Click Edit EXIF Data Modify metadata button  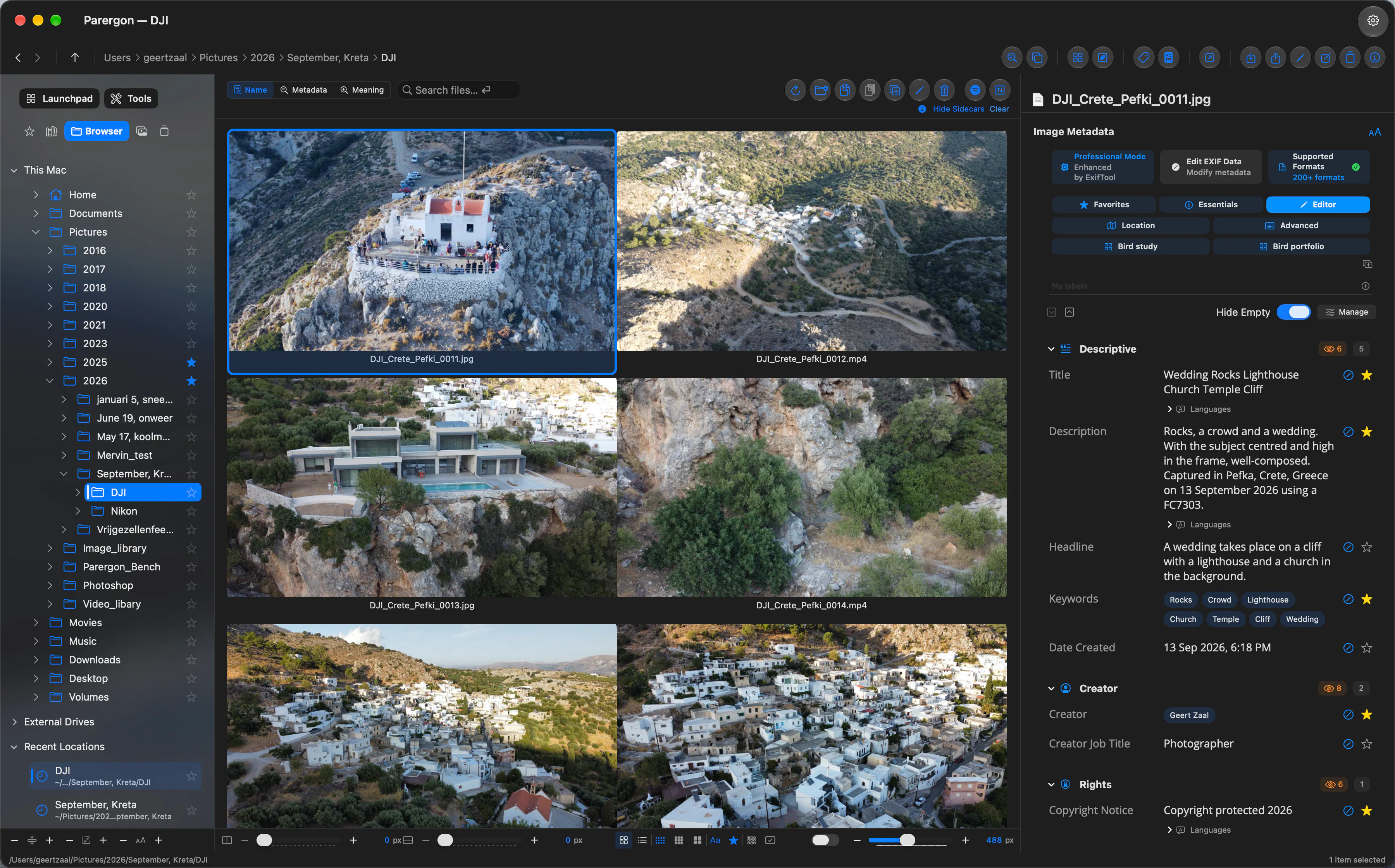1211,167
